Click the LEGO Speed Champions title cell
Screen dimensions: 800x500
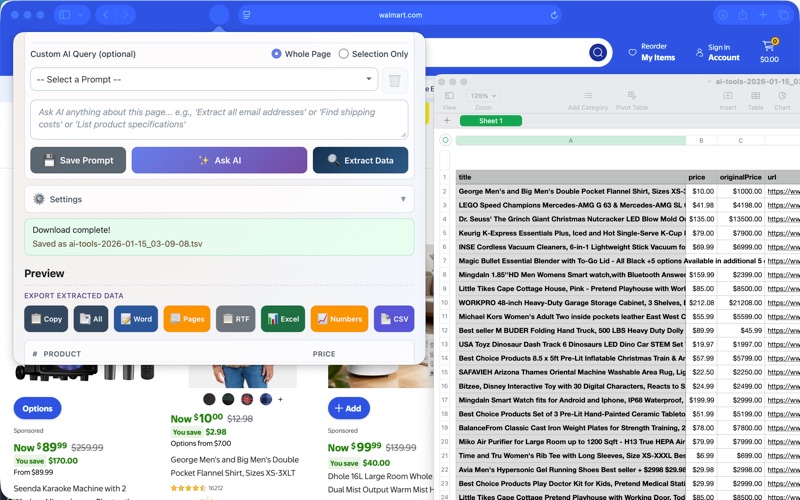click(x=570, y=205)
